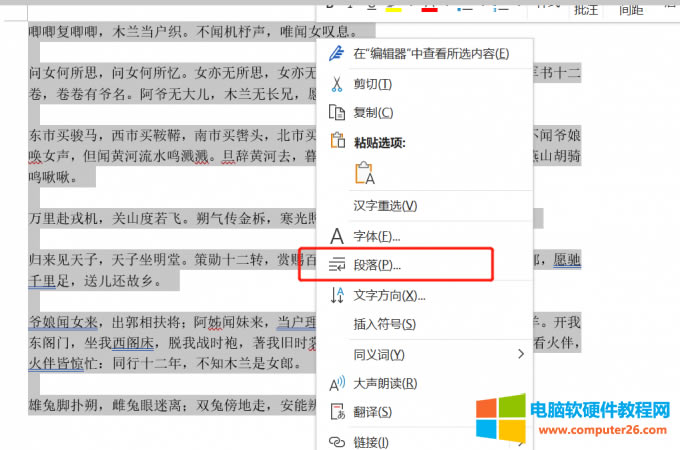The height and width of the screenshot is (450, 680).
Task: Place cursor in line starting 爷娘闻女来
Action: tap(172, 322)
